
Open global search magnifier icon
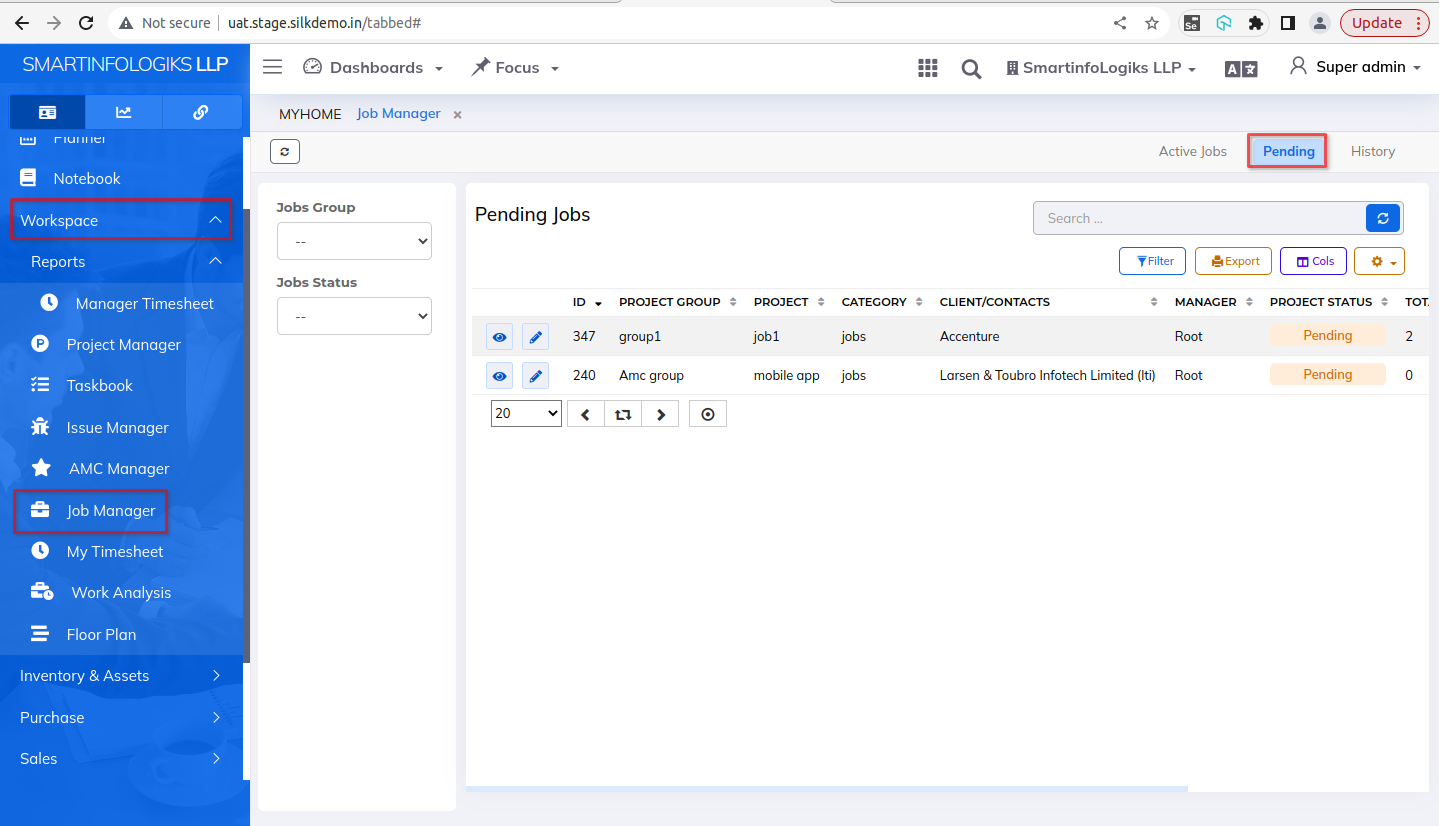click(x=971, y=68)
